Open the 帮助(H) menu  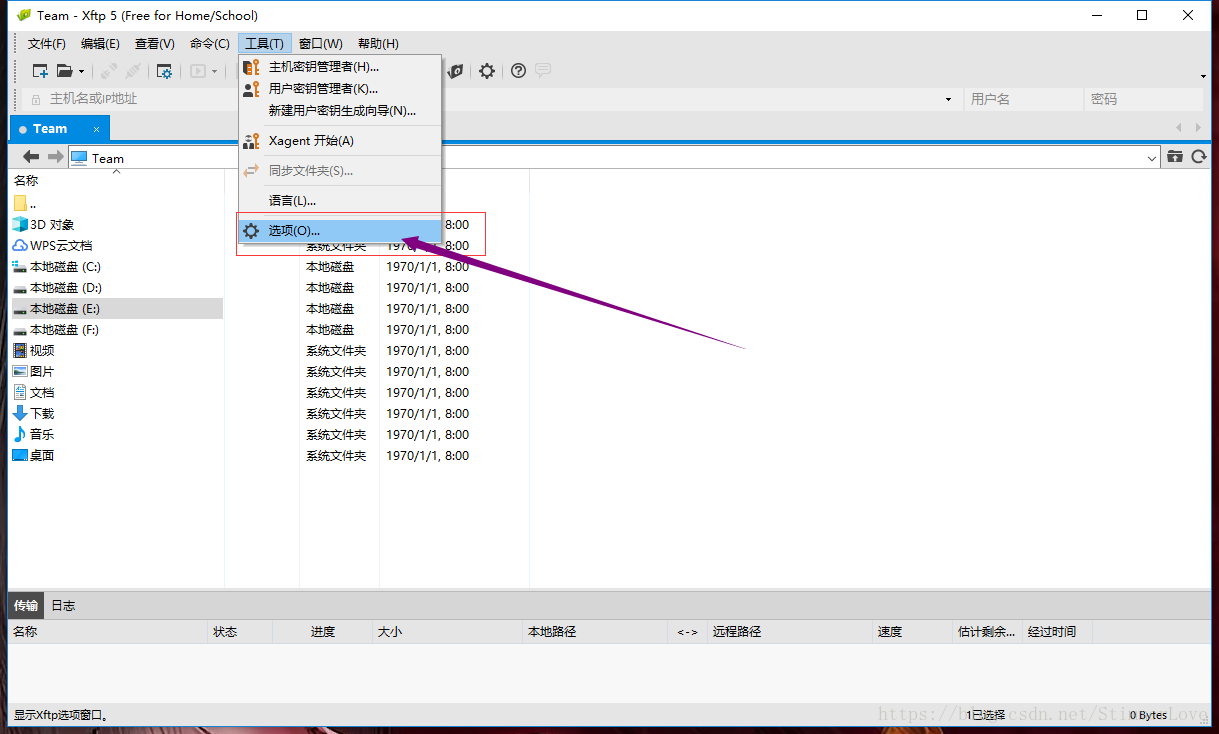(x=378, y=44)
